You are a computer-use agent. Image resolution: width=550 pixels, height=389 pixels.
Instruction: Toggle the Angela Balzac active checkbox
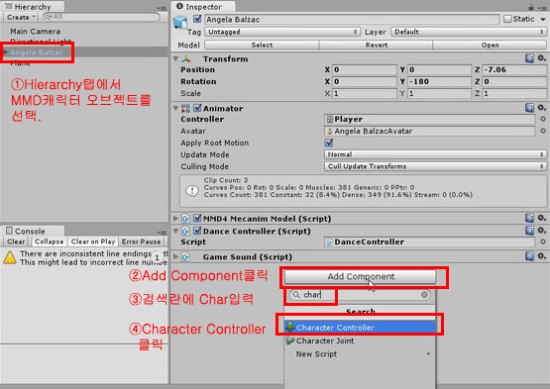tap(197, 19)
